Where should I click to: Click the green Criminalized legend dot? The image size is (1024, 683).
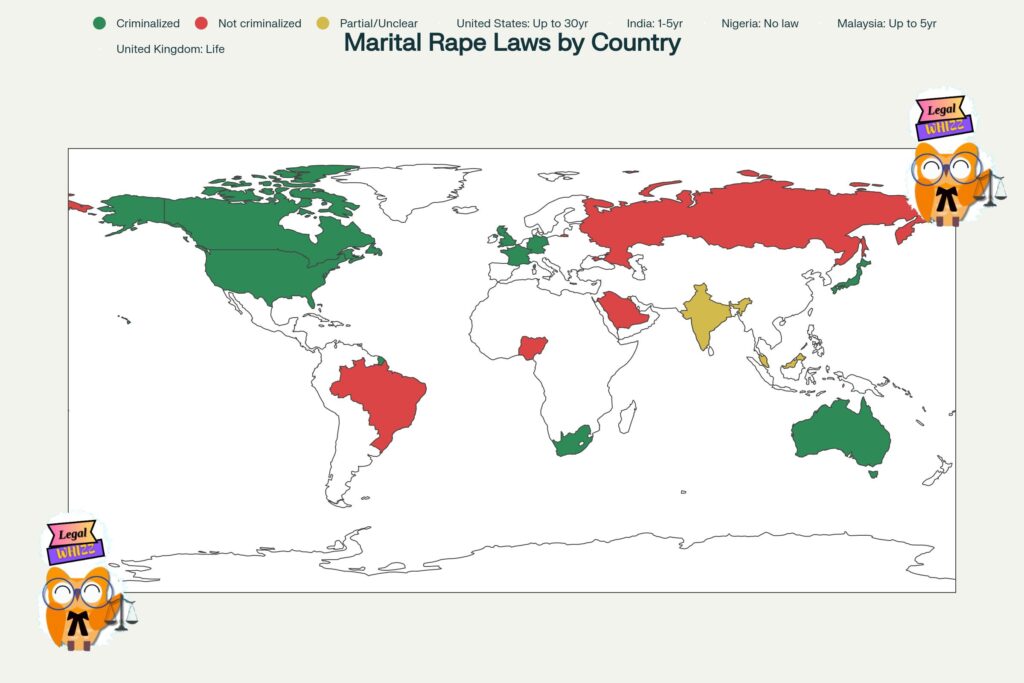[99, 23]
